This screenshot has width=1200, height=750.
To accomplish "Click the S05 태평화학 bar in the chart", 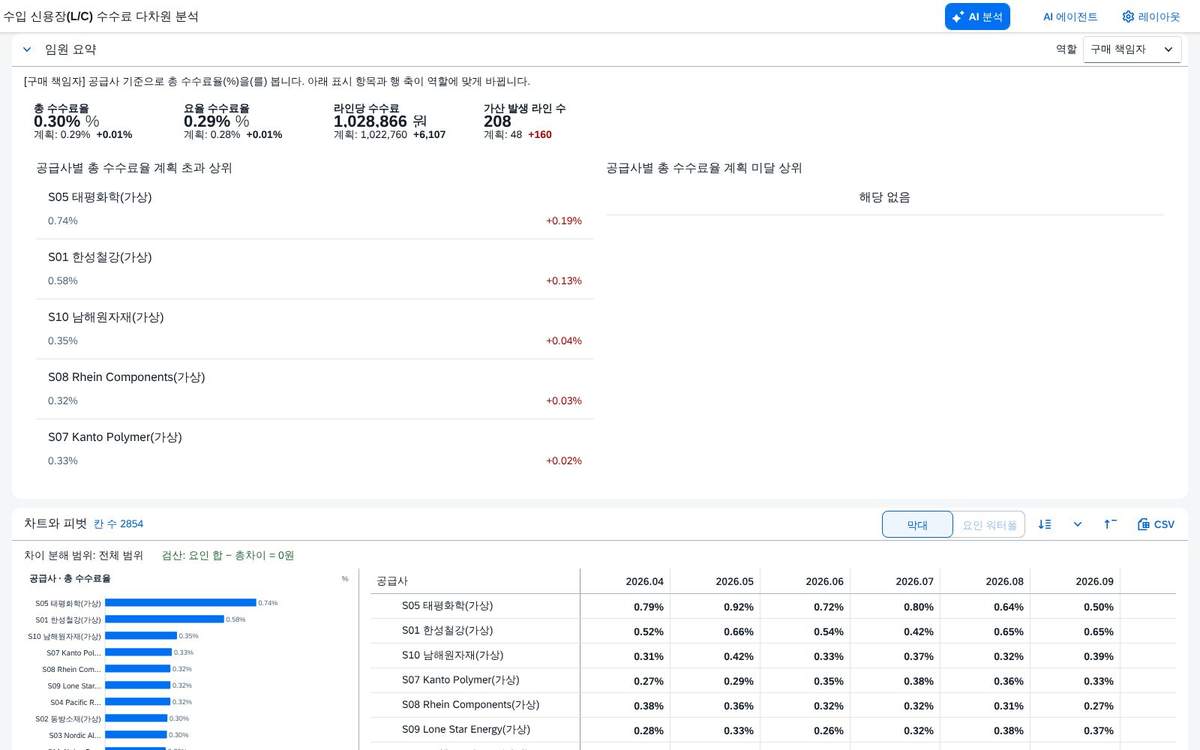I will pos(180,603).
